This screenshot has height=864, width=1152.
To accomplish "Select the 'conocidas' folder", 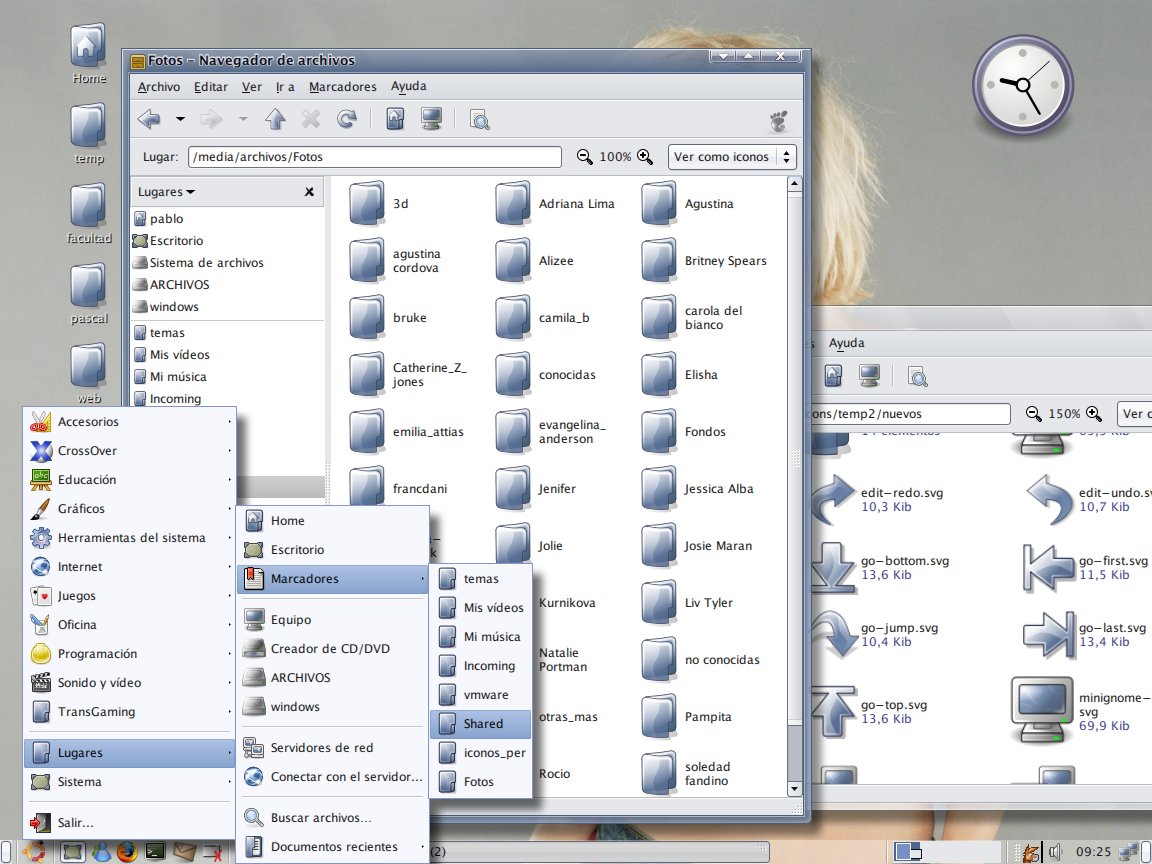I will point(546,375).
